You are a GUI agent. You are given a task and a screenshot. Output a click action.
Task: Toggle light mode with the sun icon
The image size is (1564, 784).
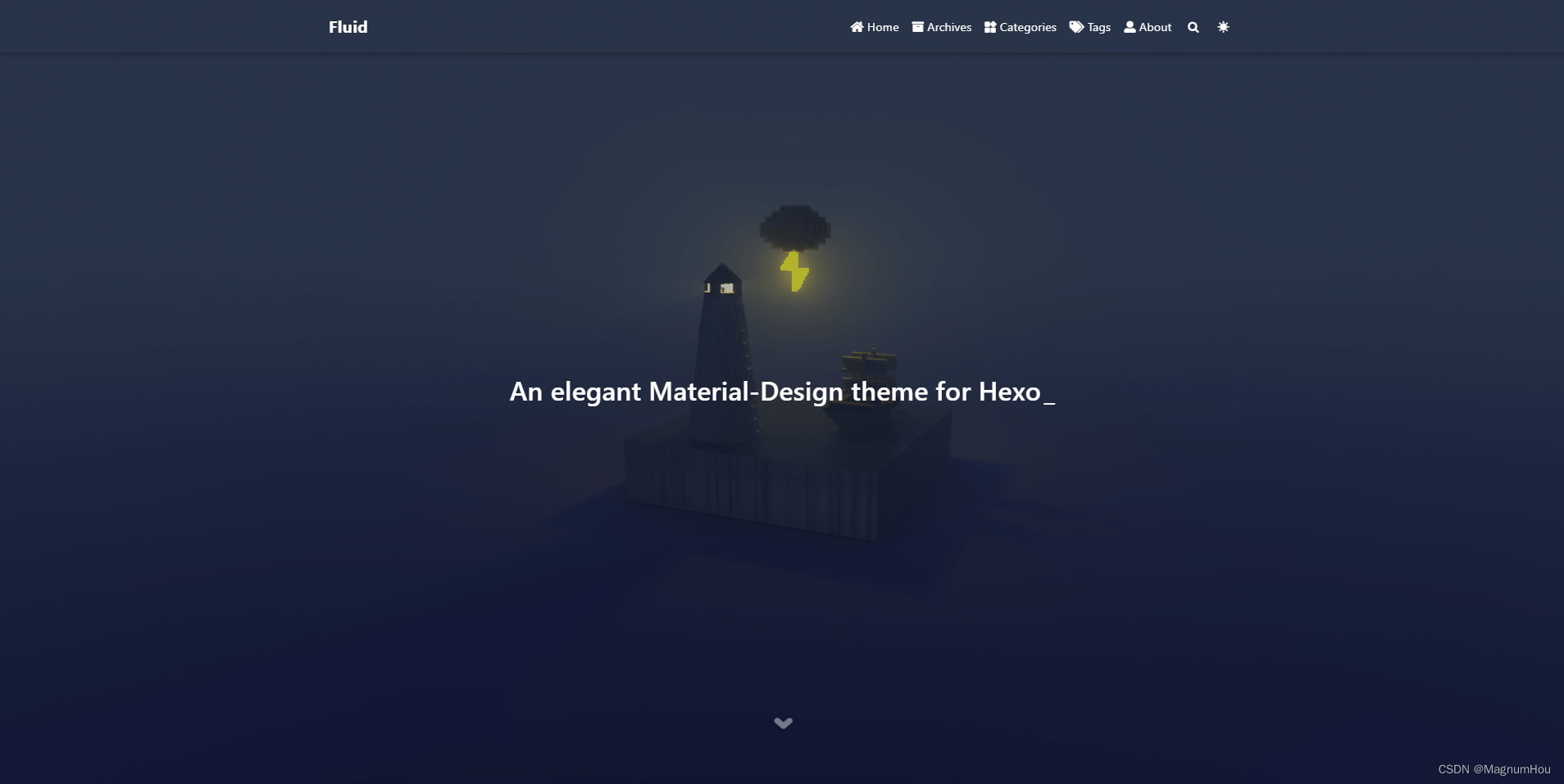tap(1223, 27)
